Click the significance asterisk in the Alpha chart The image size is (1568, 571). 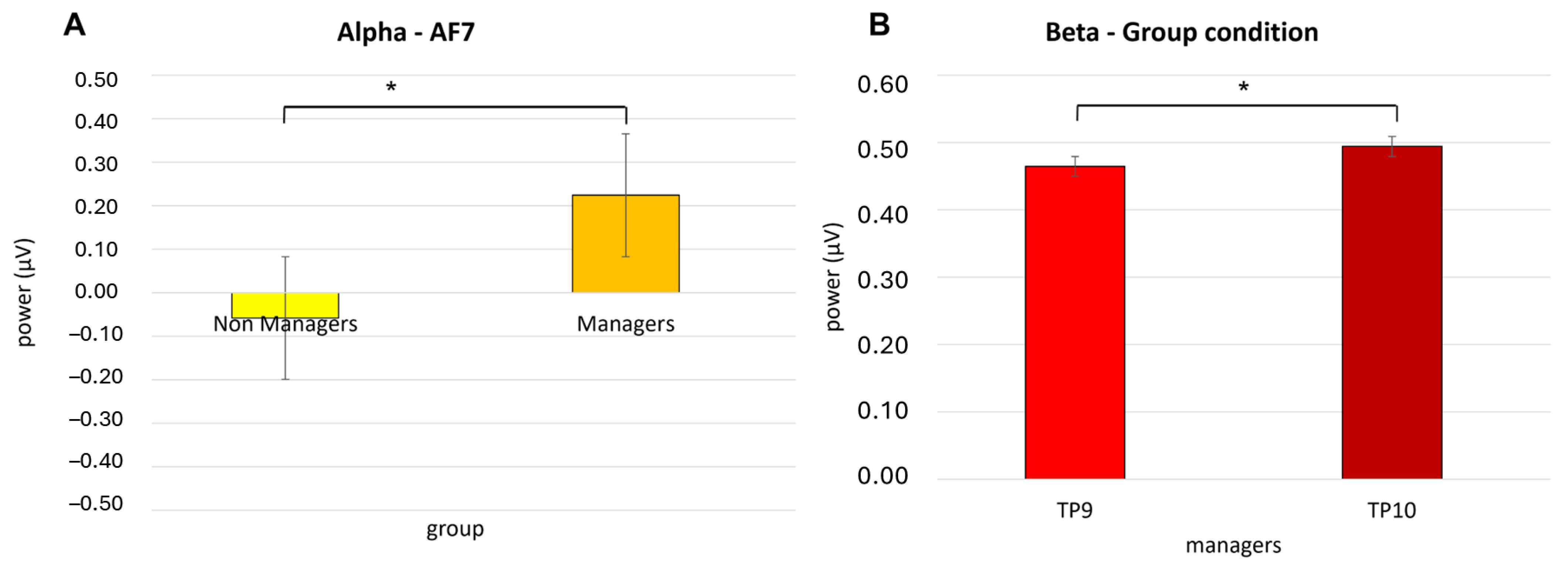click(391, 88)
